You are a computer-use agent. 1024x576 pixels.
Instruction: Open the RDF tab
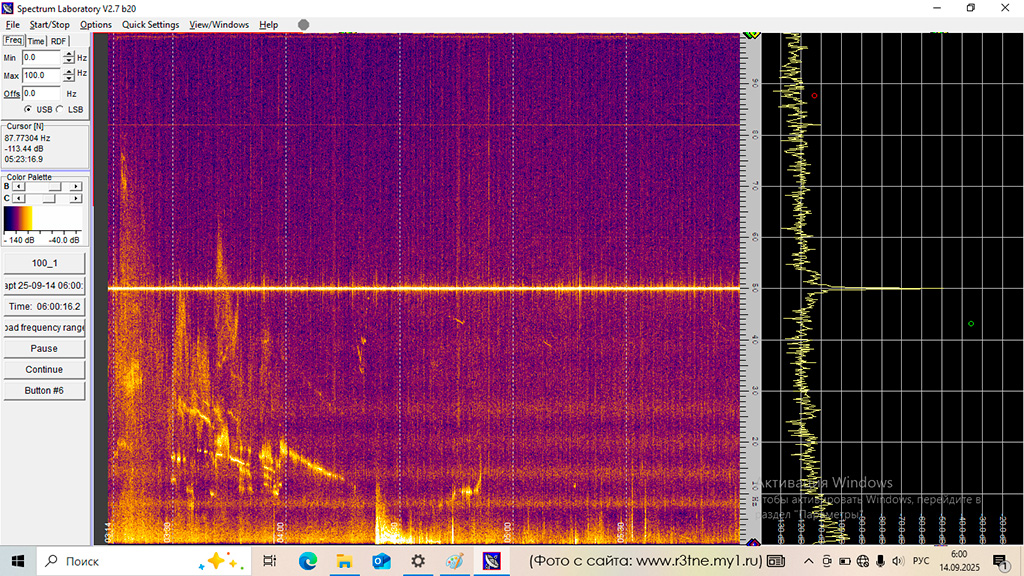coord(58,40)
